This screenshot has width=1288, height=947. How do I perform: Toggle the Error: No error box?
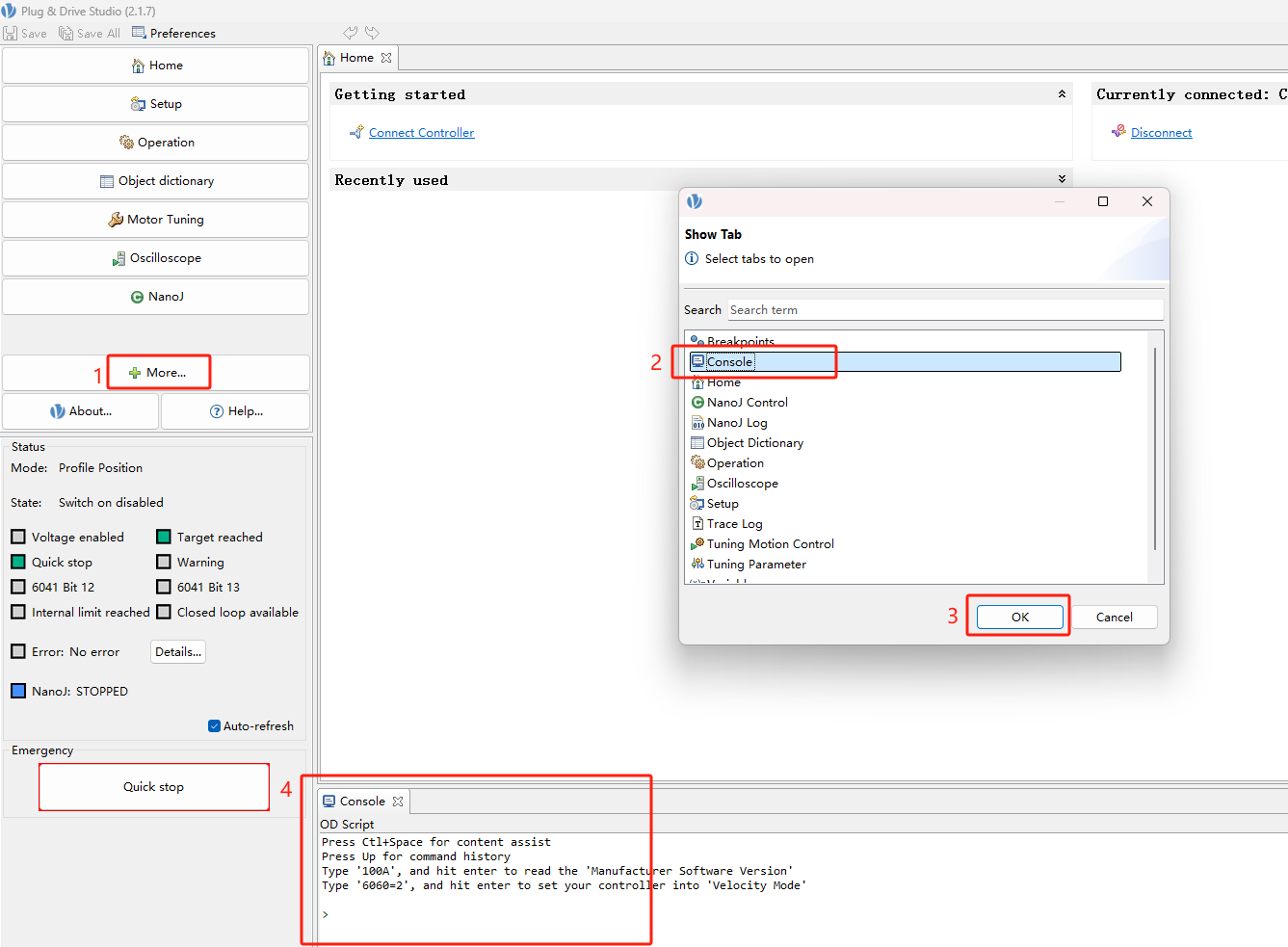[18, 651]
